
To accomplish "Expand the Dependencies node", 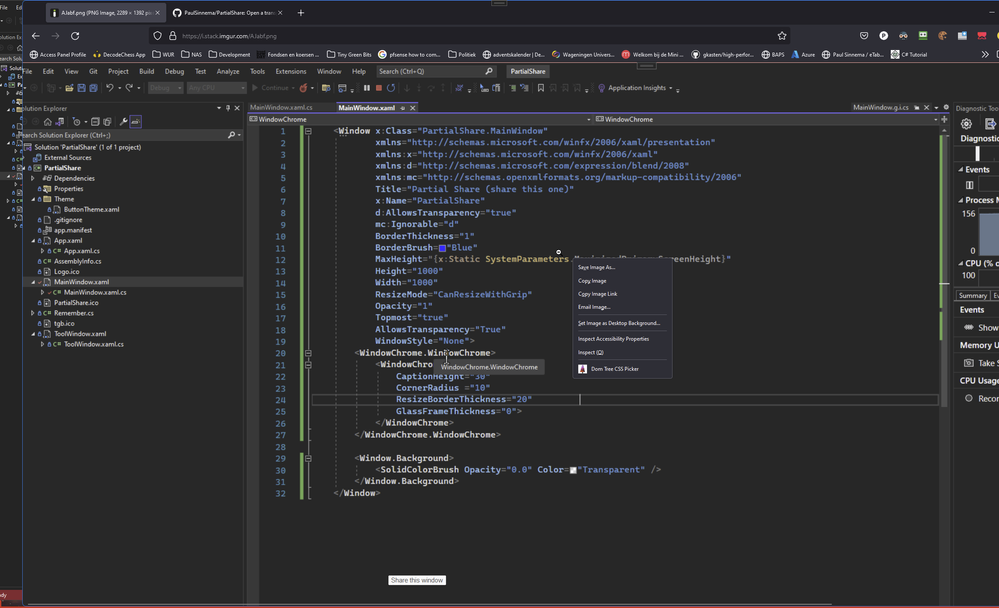I will tap(34, 178).
